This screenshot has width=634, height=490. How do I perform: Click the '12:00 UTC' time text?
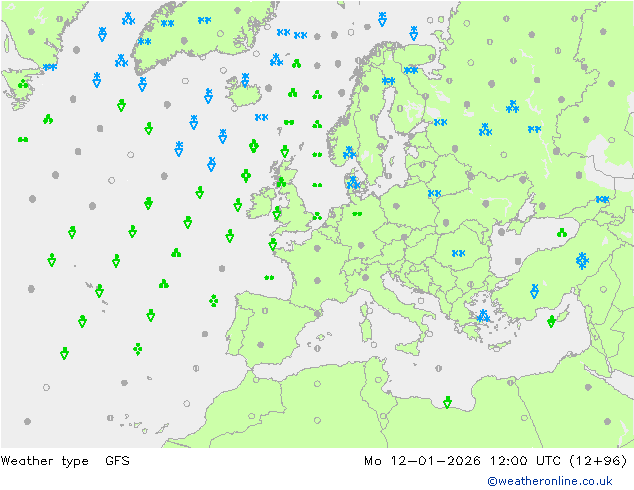click(525, 461)
